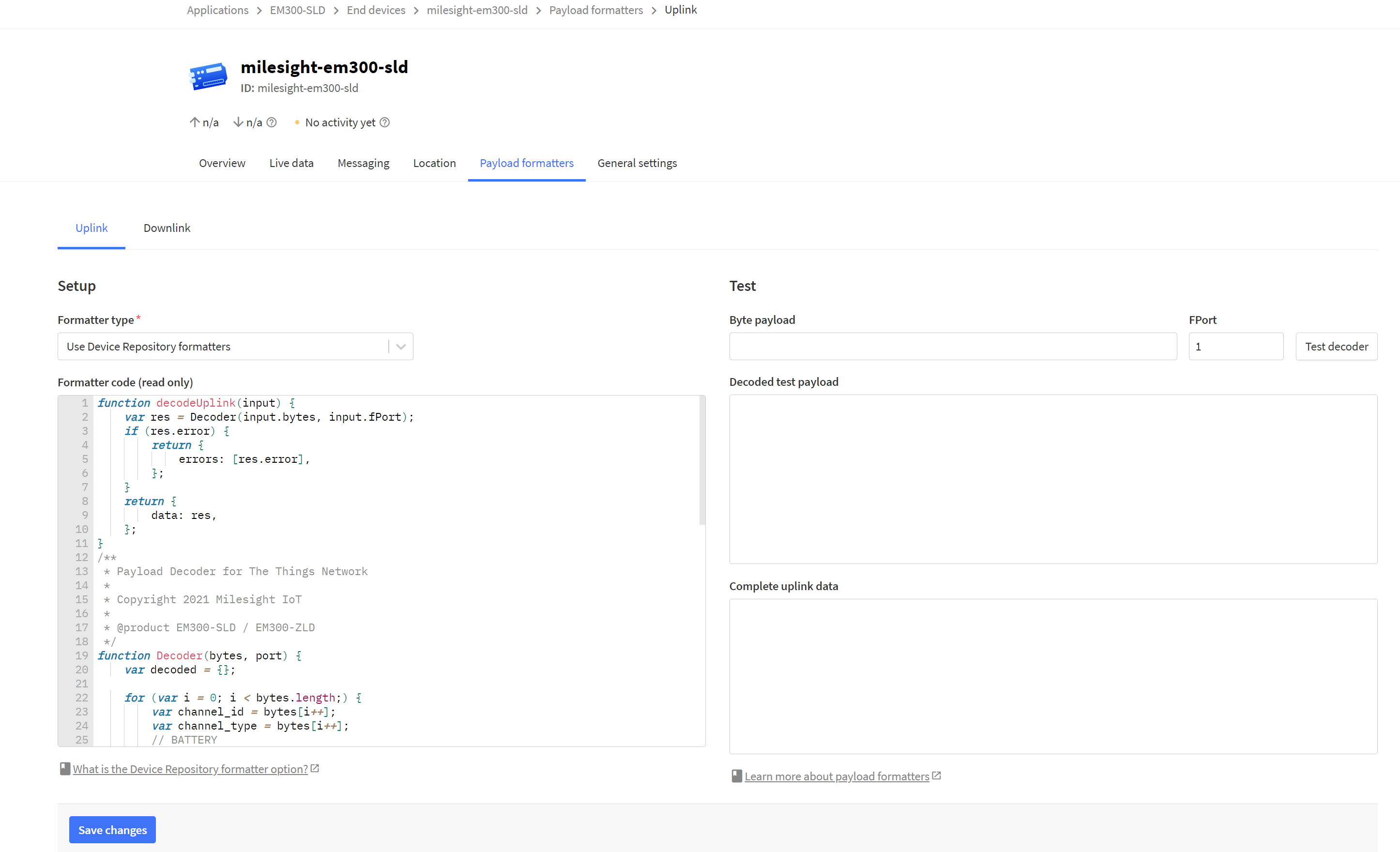The image size is (1400, 852).
Task: Click code line 'function decodeUplink(input) {'
Action: click(197, 403)
